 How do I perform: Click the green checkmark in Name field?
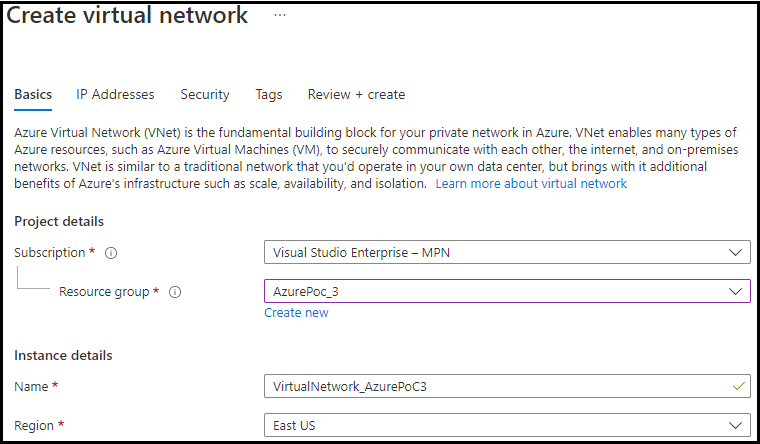[738, 386]
